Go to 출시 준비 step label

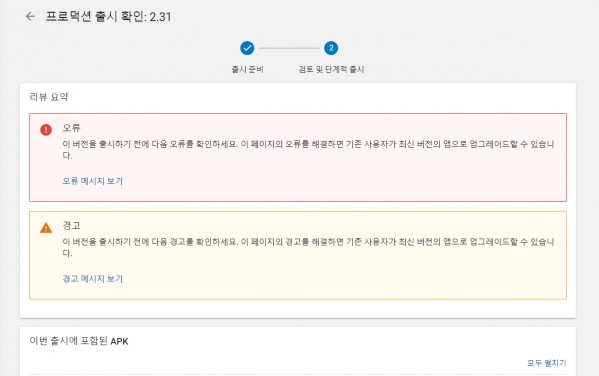point(248,70)
